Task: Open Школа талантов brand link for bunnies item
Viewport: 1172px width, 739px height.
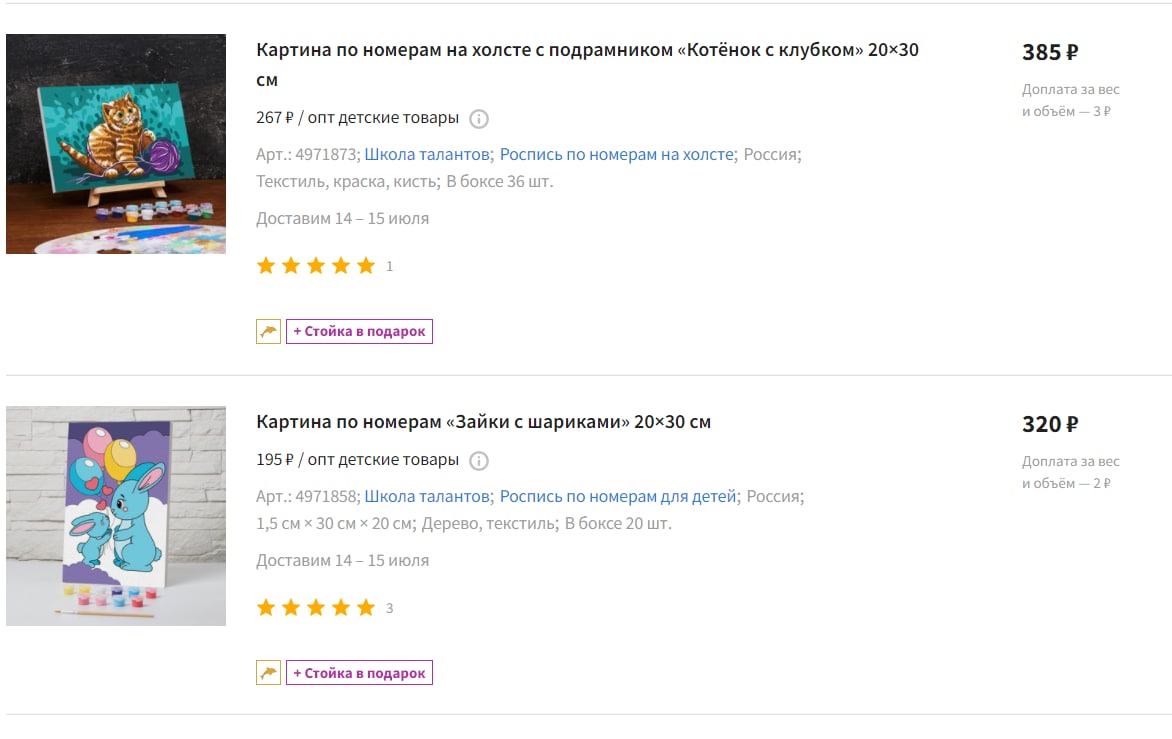Action: pyautogui.click(x=427, y=497)
